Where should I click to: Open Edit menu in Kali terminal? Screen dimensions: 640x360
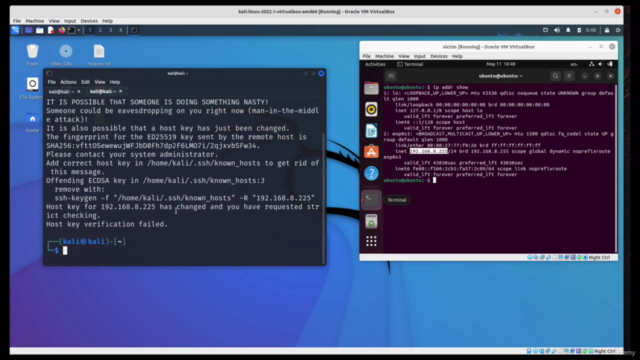(85, 82)
